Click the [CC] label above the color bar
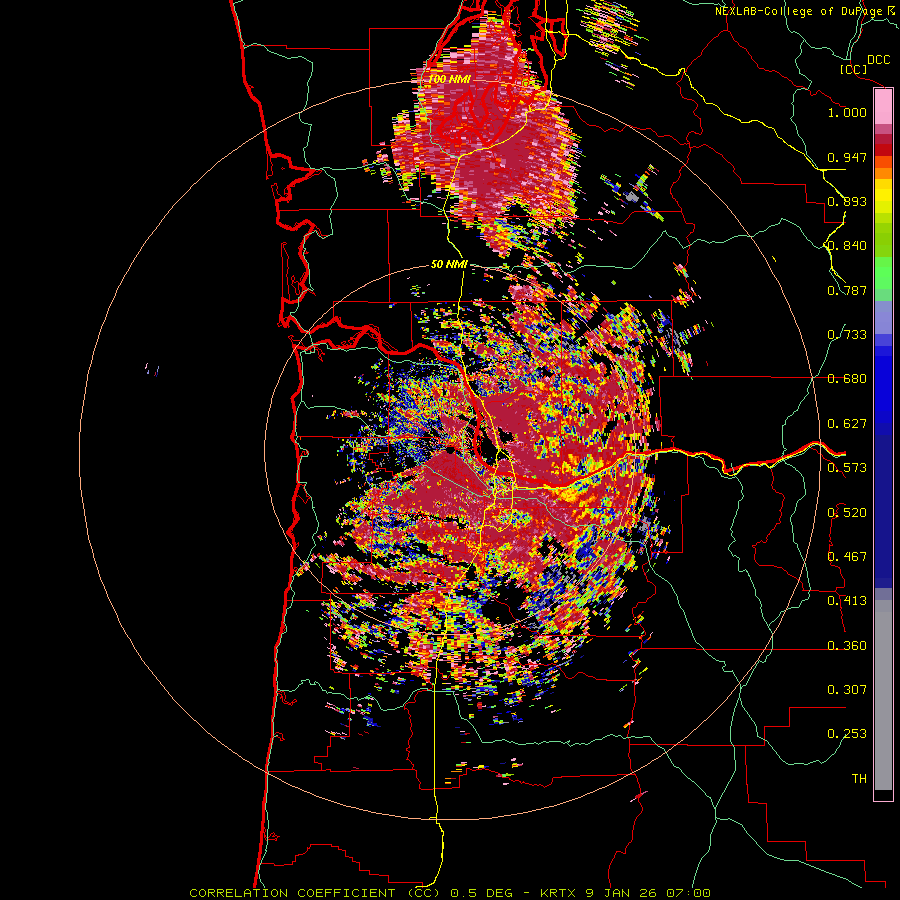This screenshot has width=900, height=900. [853, 69]
